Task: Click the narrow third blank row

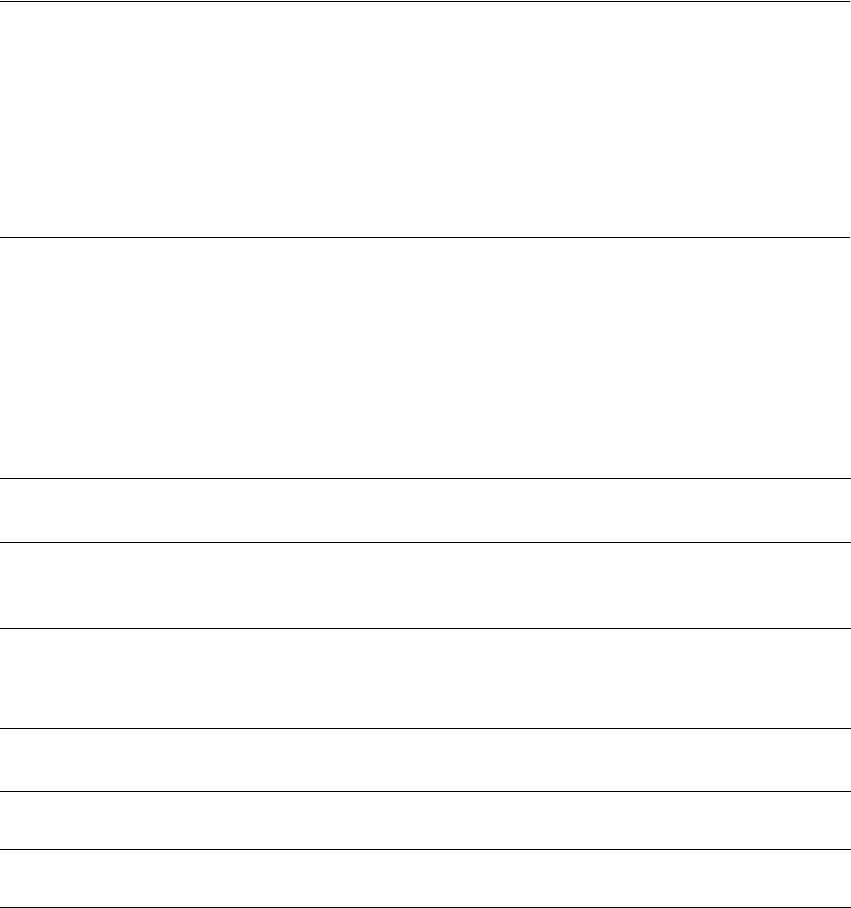Action: click(425, 510)
